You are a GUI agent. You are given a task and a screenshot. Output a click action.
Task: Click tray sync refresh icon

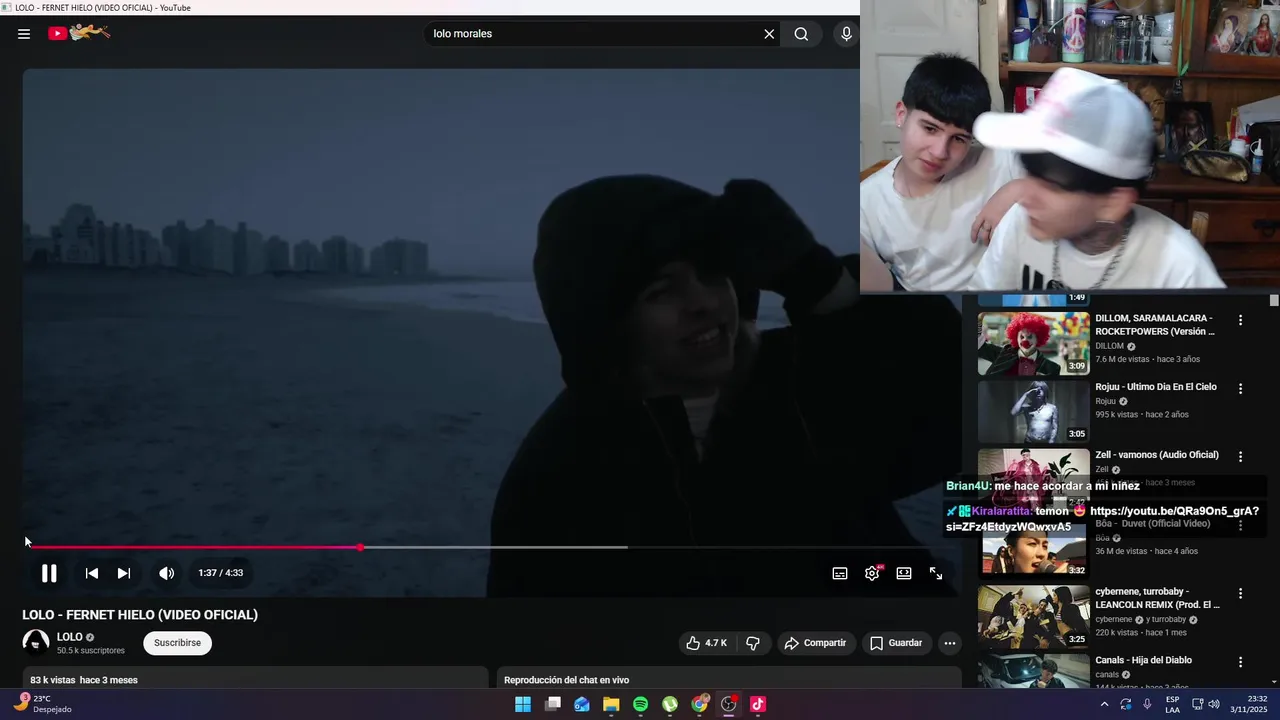[1126, 704]
